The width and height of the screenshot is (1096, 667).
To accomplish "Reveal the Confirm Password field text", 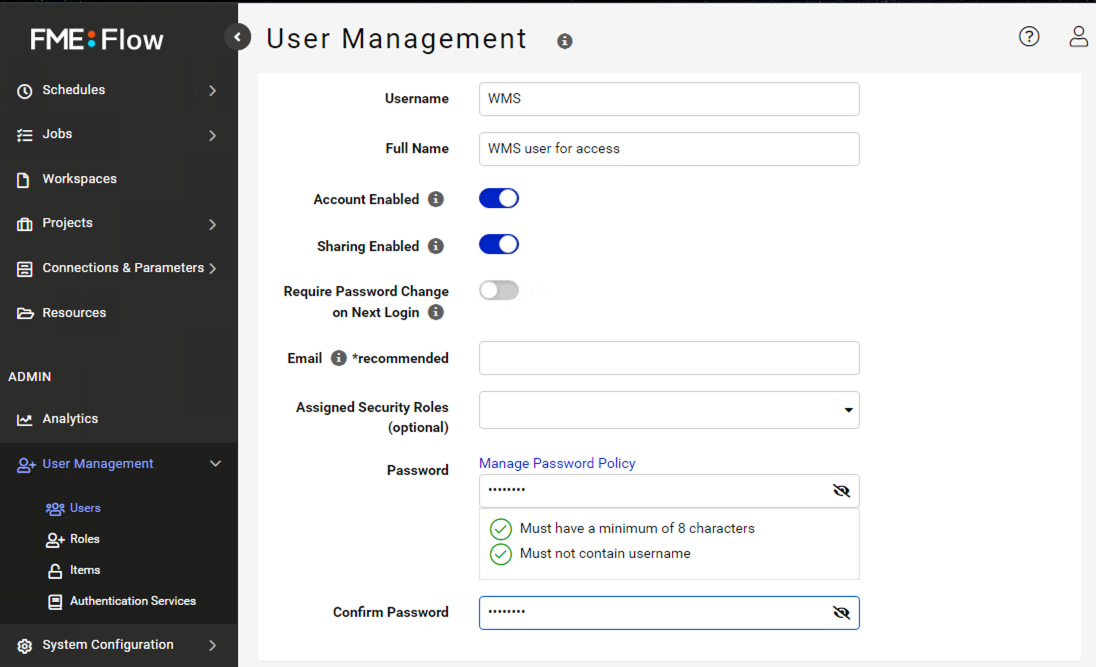I will [x=841, y=612].
